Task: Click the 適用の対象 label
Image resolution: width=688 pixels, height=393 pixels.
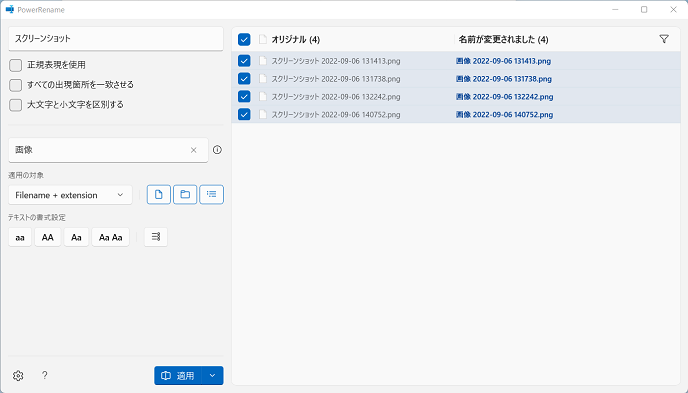Action: coord(26,175)
